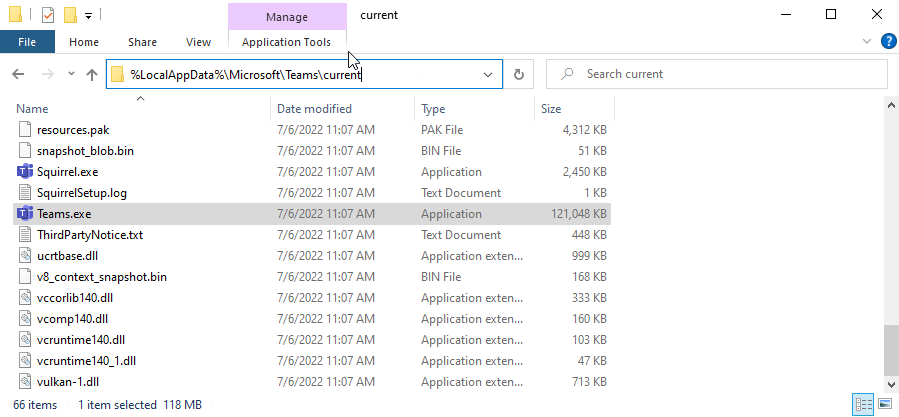Click the vcruntime140_1.dll gear icon
Viewport: 899px width, 417px height.
click(24, 361)
